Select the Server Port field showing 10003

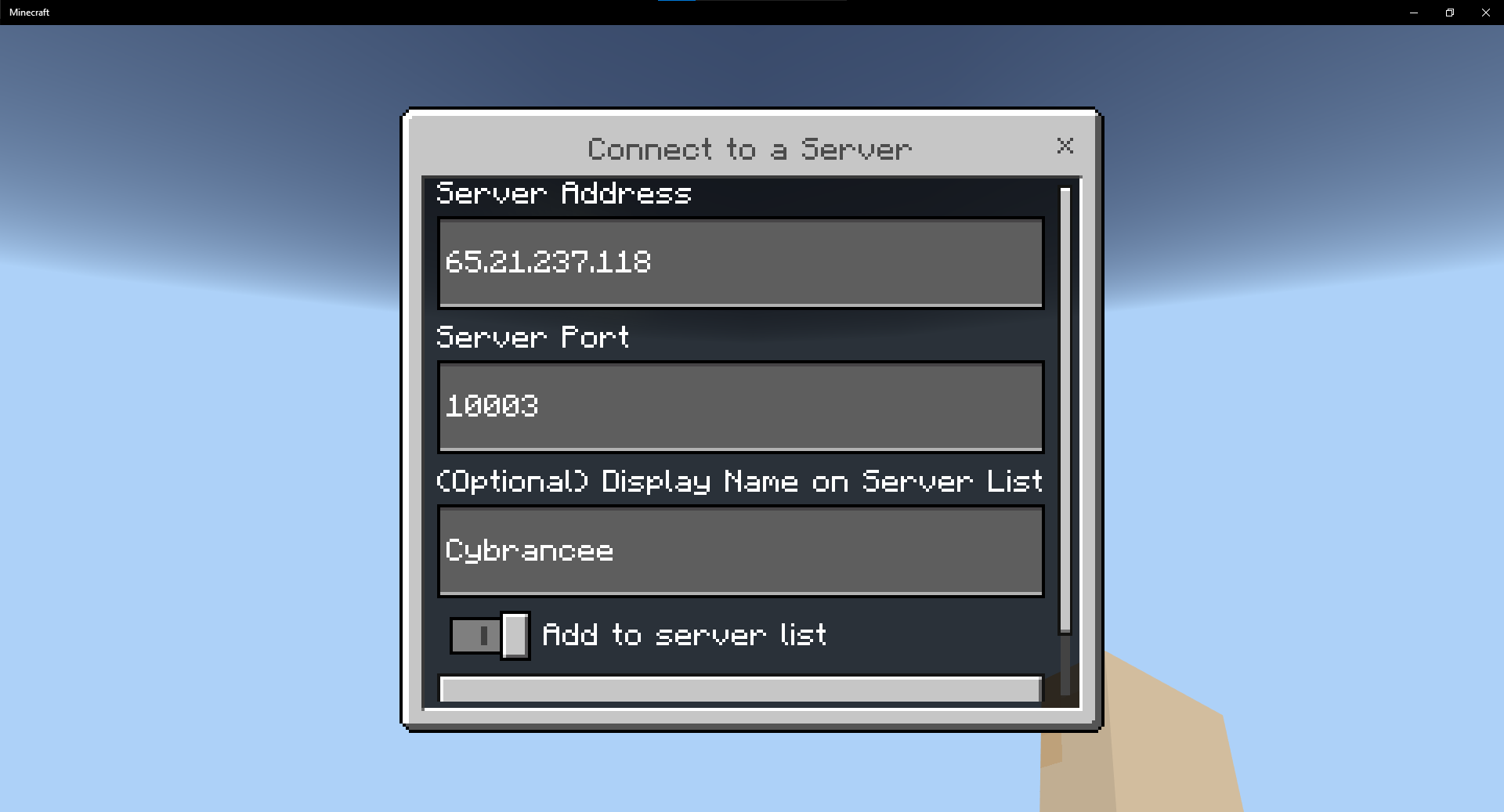click(739, 406)
